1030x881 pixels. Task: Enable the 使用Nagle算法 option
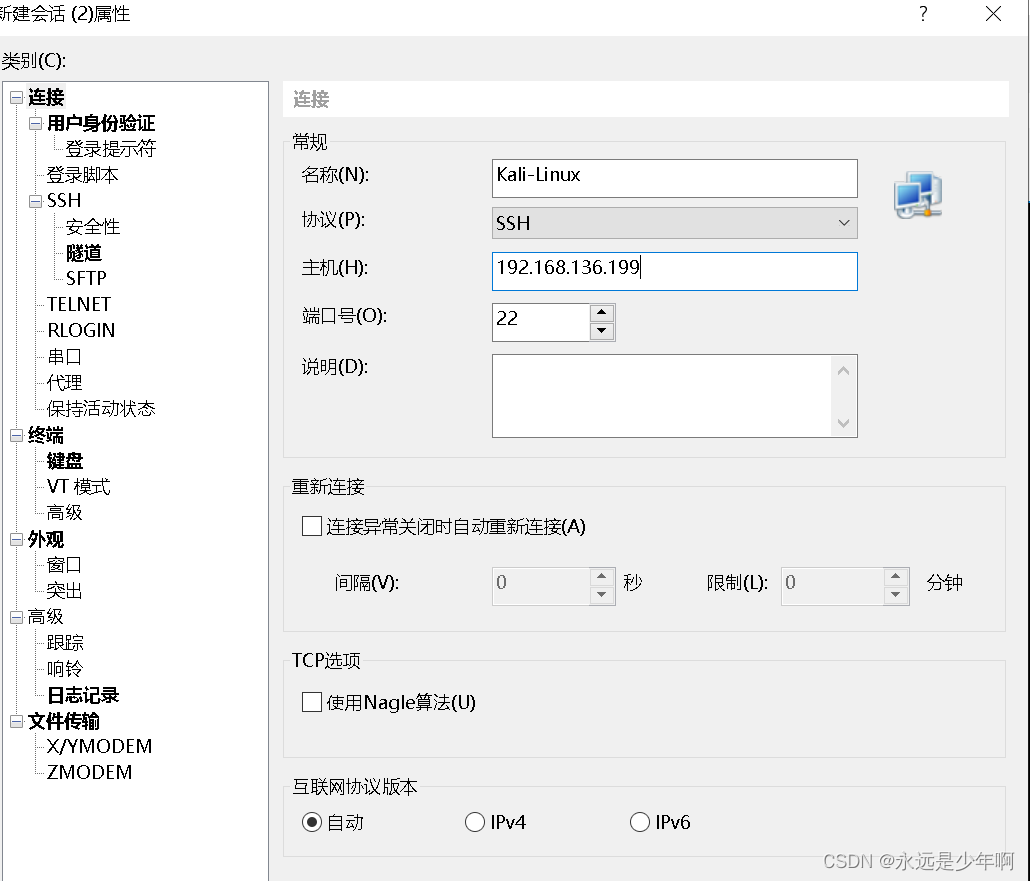[x=311, y=702]
